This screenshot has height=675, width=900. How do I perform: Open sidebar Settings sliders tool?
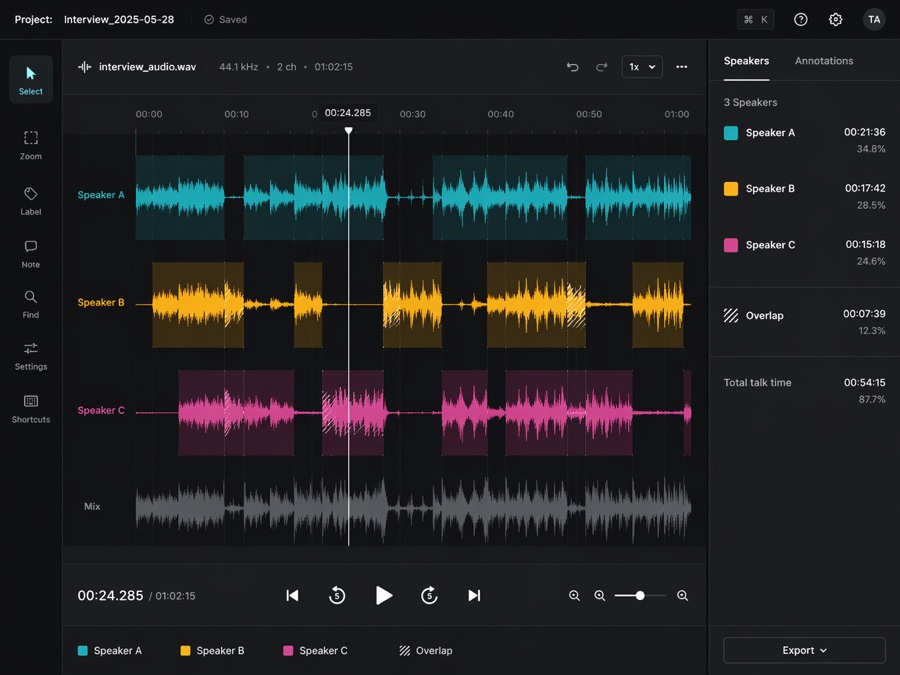[31, 356]
